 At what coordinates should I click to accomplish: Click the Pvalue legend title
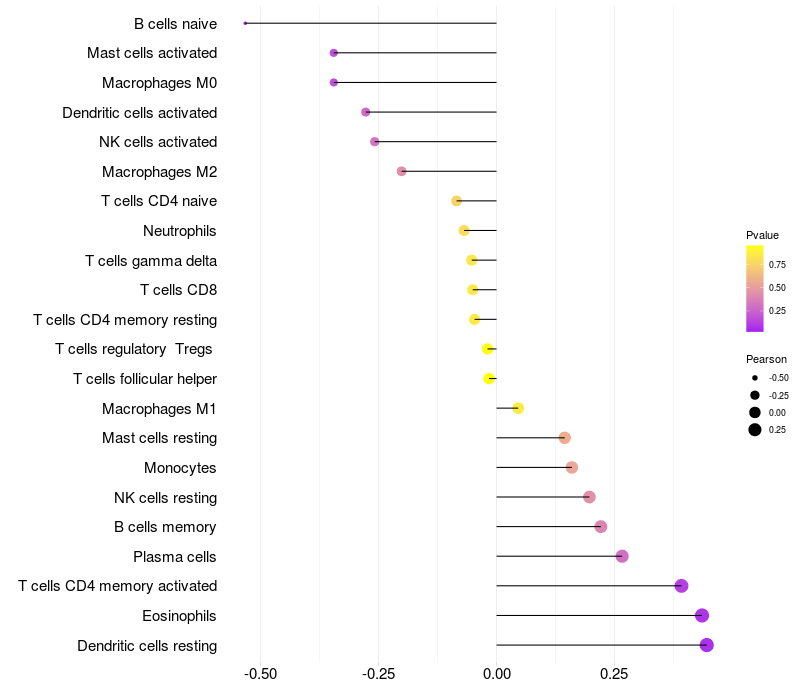[762, 235]
